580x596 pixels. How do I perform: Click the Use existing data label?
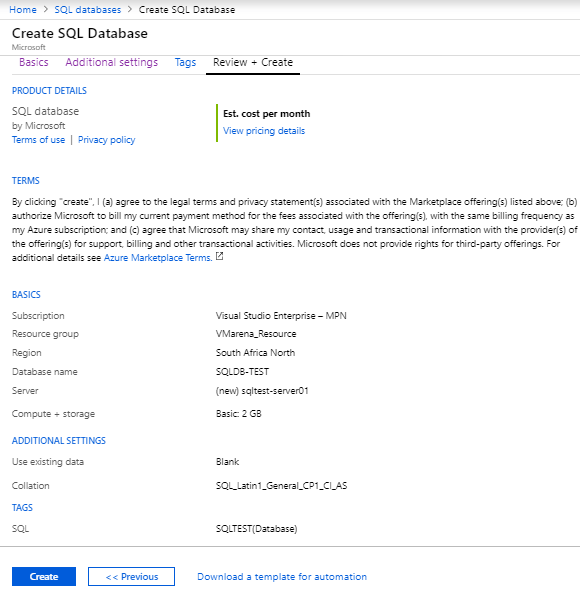[48, 462]
